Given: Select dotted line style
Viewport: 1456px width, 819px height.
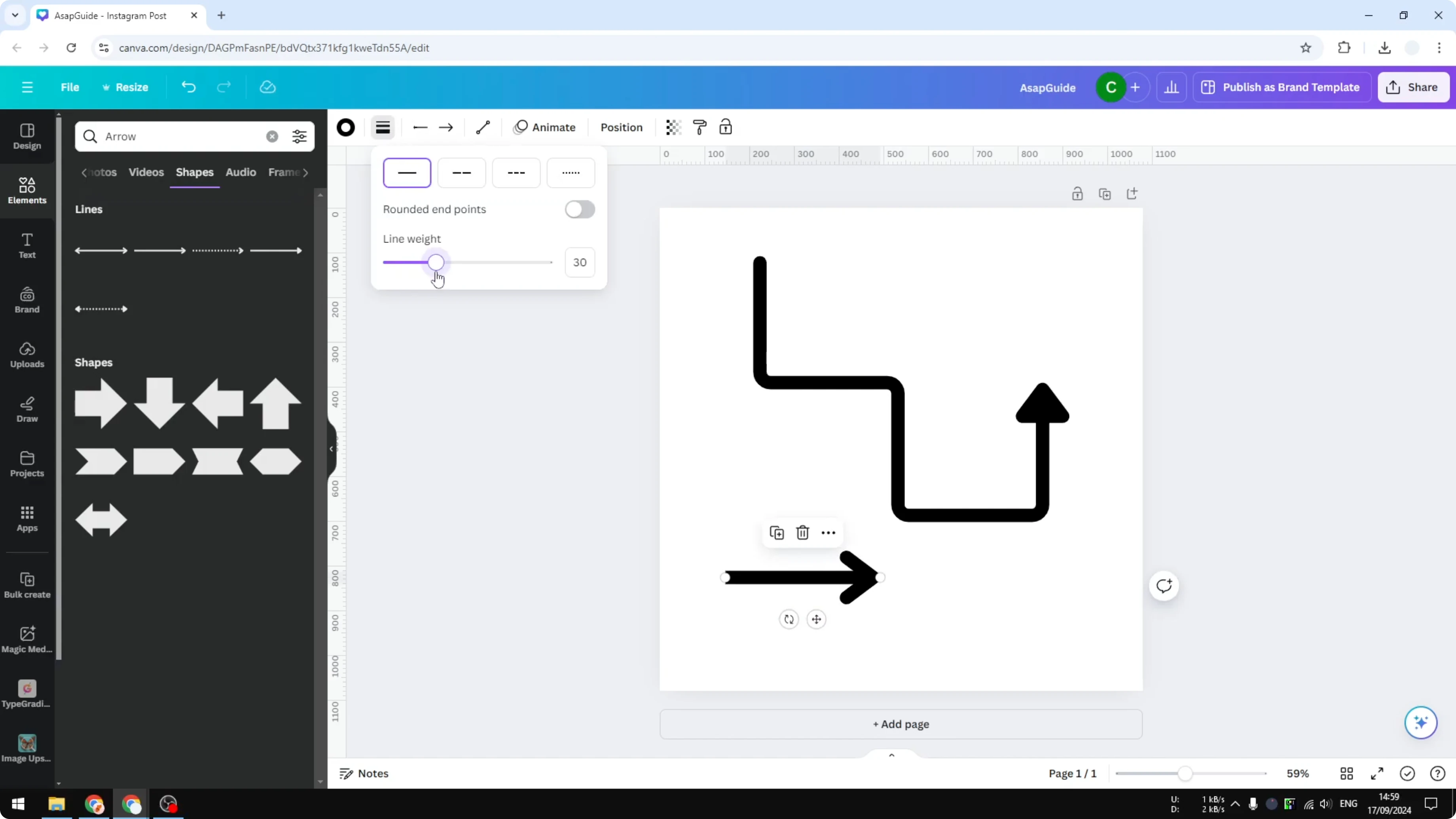Looking at the screenshot, I should 571,173.
